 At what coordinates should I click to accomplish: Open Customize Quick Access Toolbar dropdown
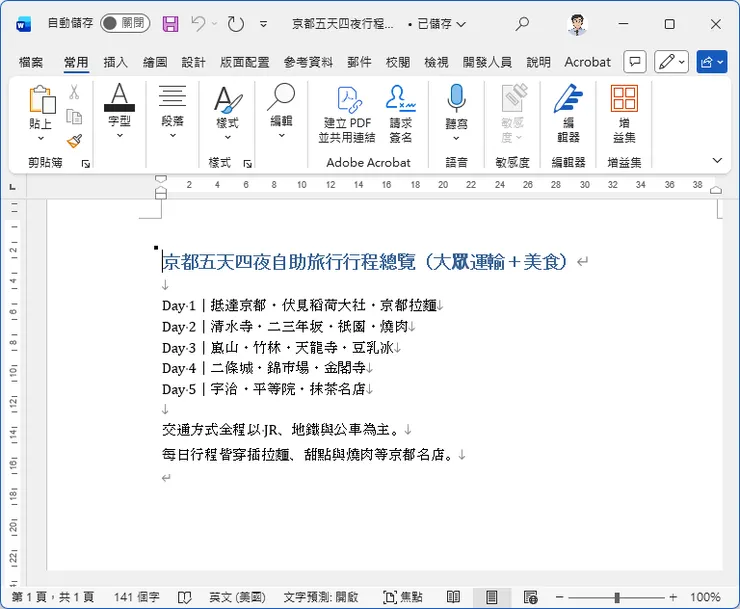(x=263, y=24)
